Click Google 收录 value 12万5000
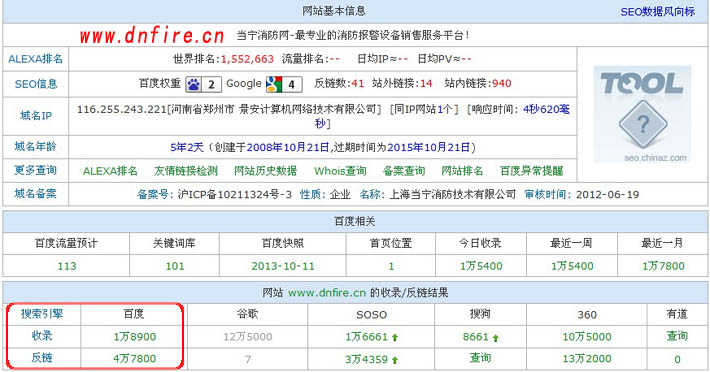The height and width of the screenshot is (372, 710). [x=248, y=337]
